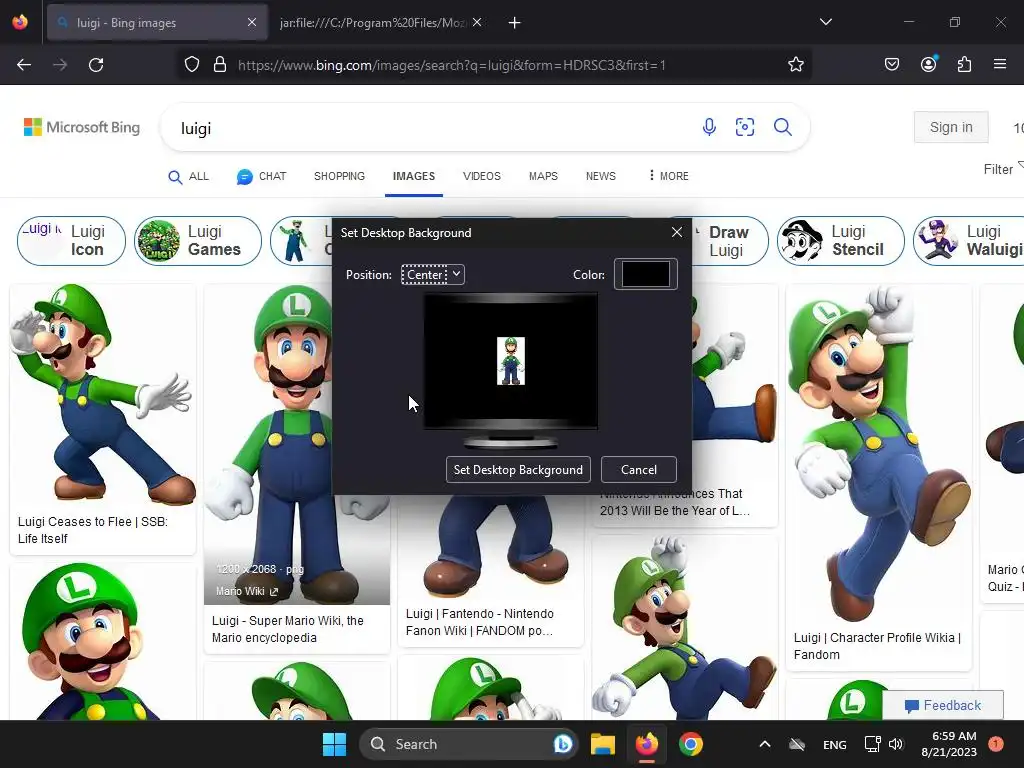Click the OneDrive cloud tray icon
1024x768 pixels.
[797, 744]
